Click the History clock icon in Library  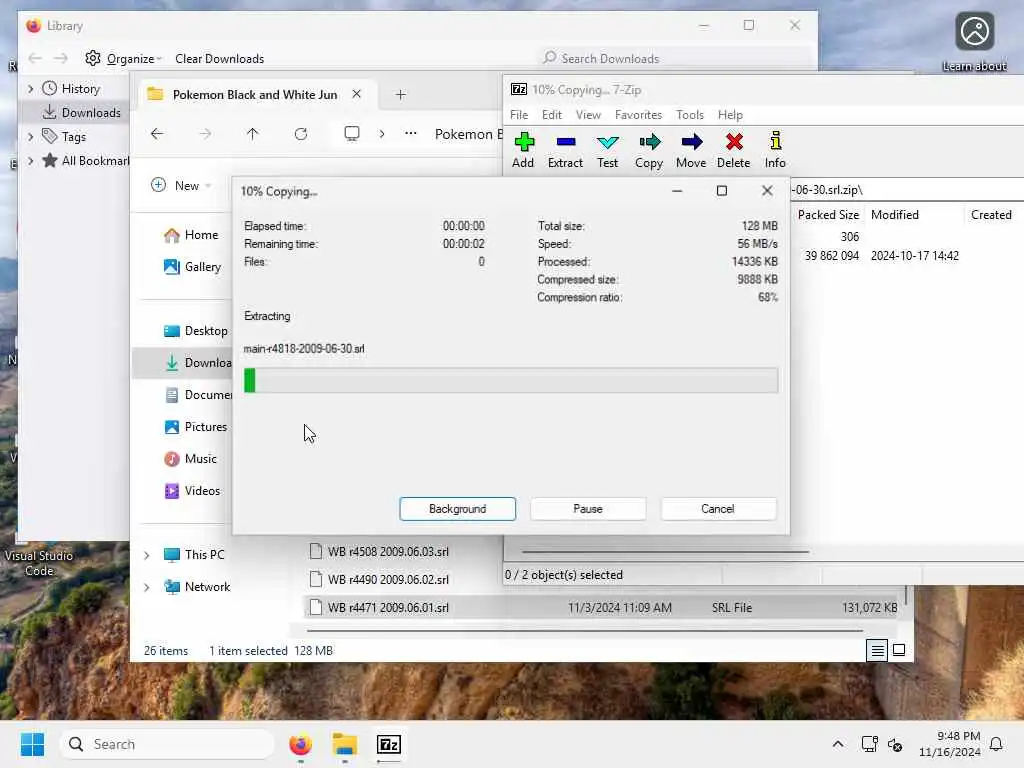[50, 88]
